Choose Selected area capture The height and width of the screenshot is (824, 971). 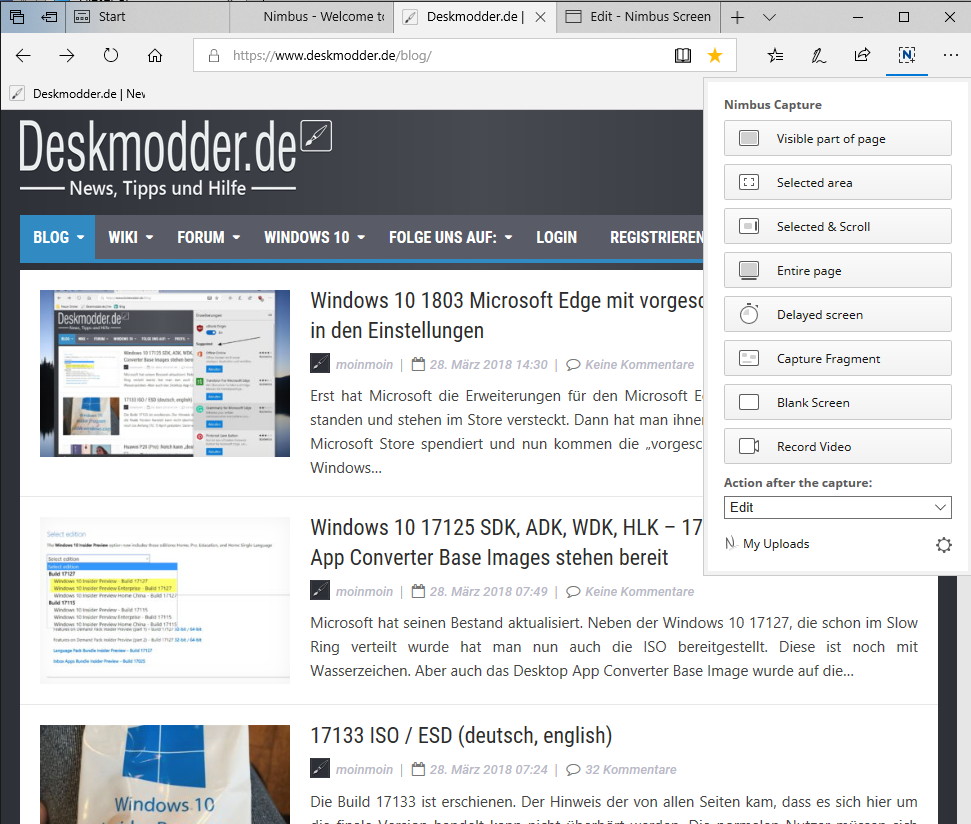(837, 182)
